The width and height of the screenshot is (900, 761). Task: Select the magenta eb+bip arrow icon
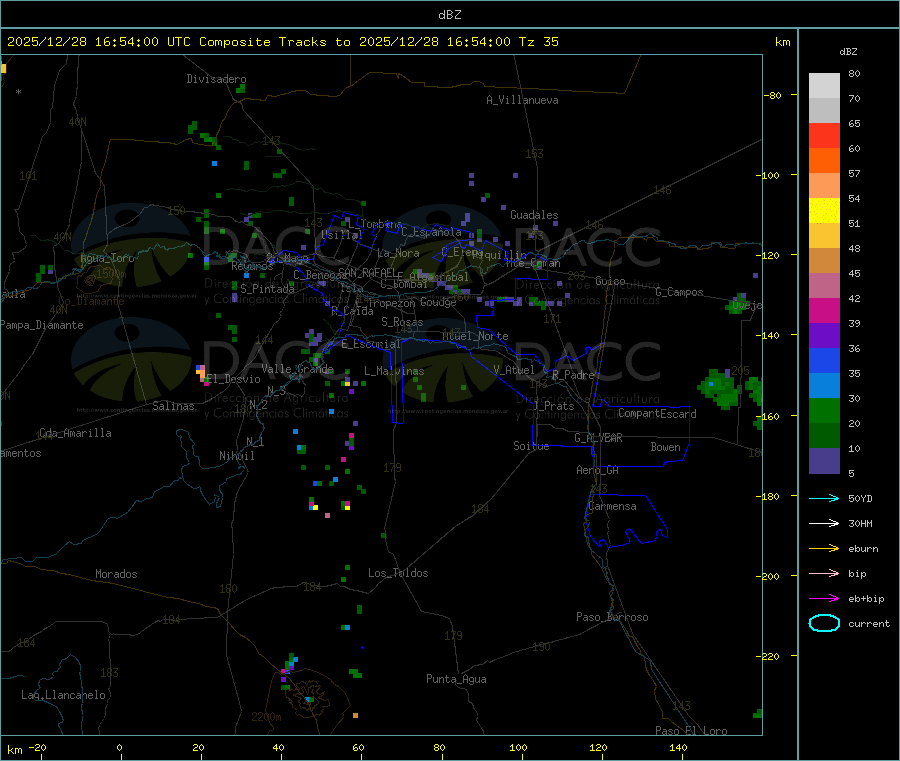(824, 598)
